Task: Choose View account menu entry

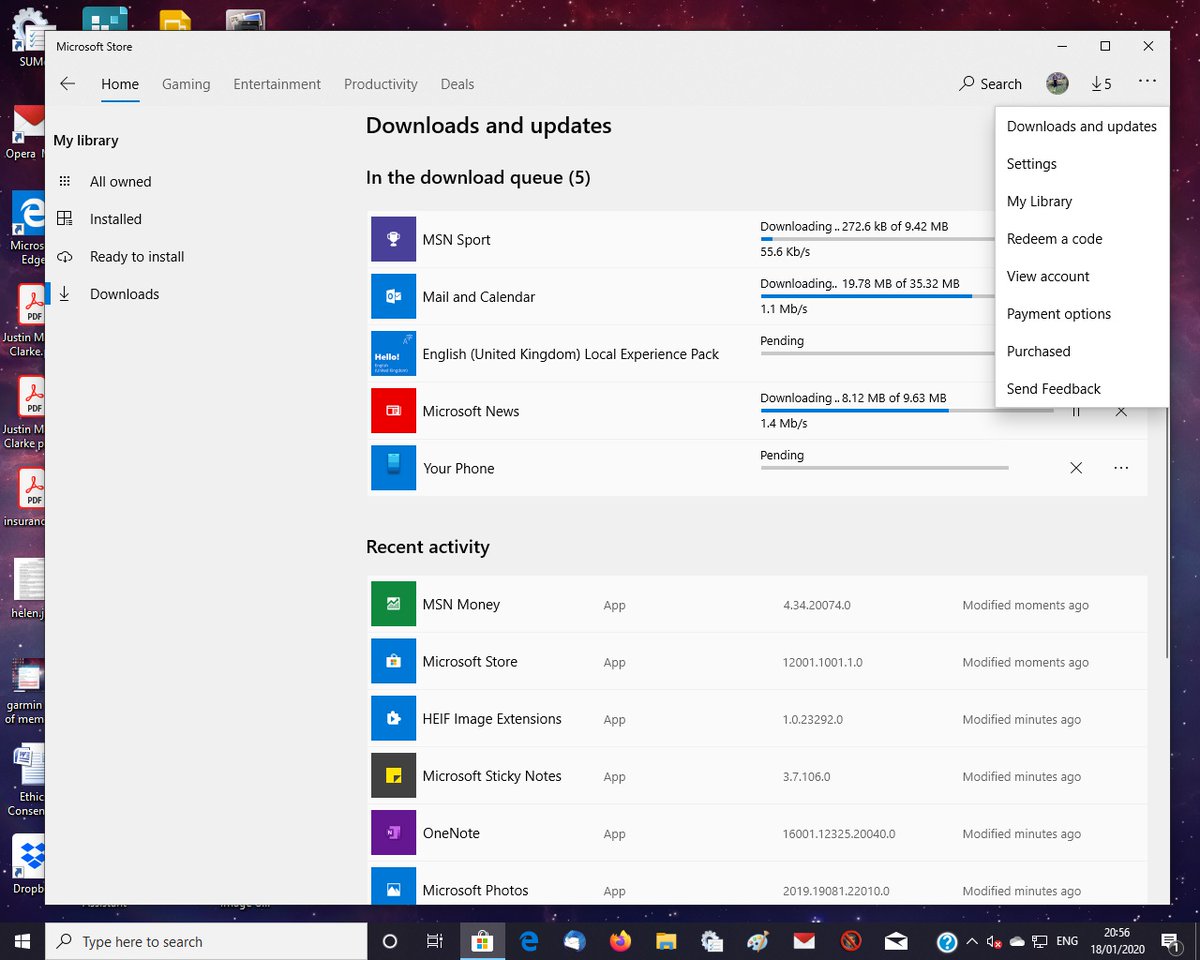Action: click(1082, 276)
